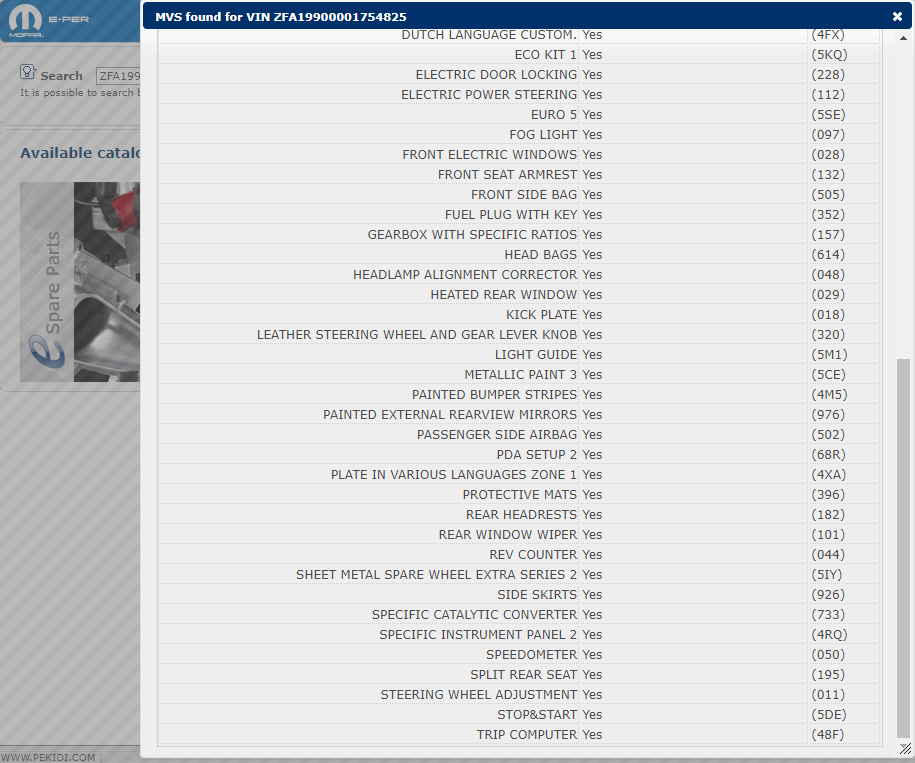Image resolution: width=915 pixels, height=763 pixels.
Task: Click the FOG LIGHT option label
Action: (x=543, y=135)
